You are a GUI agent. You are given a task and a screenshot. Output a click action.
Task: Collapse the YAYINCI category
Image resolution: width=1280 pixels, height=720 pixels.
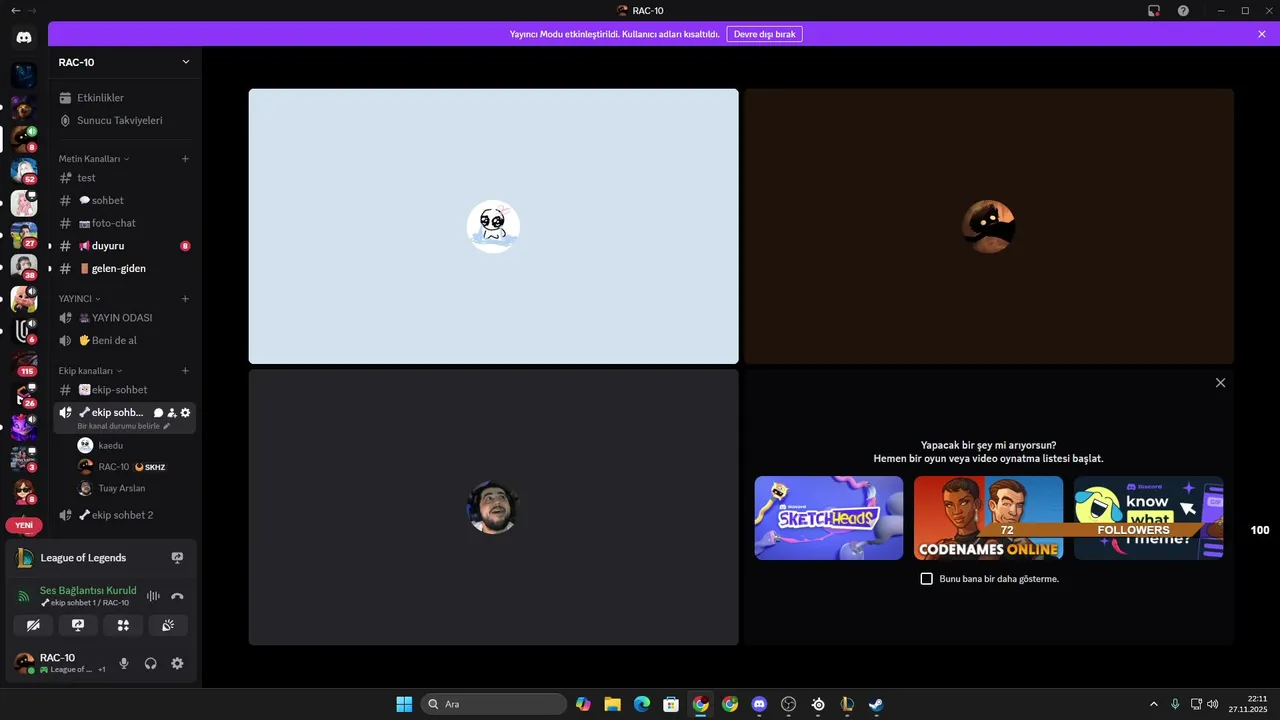click(x=80, y=299)
